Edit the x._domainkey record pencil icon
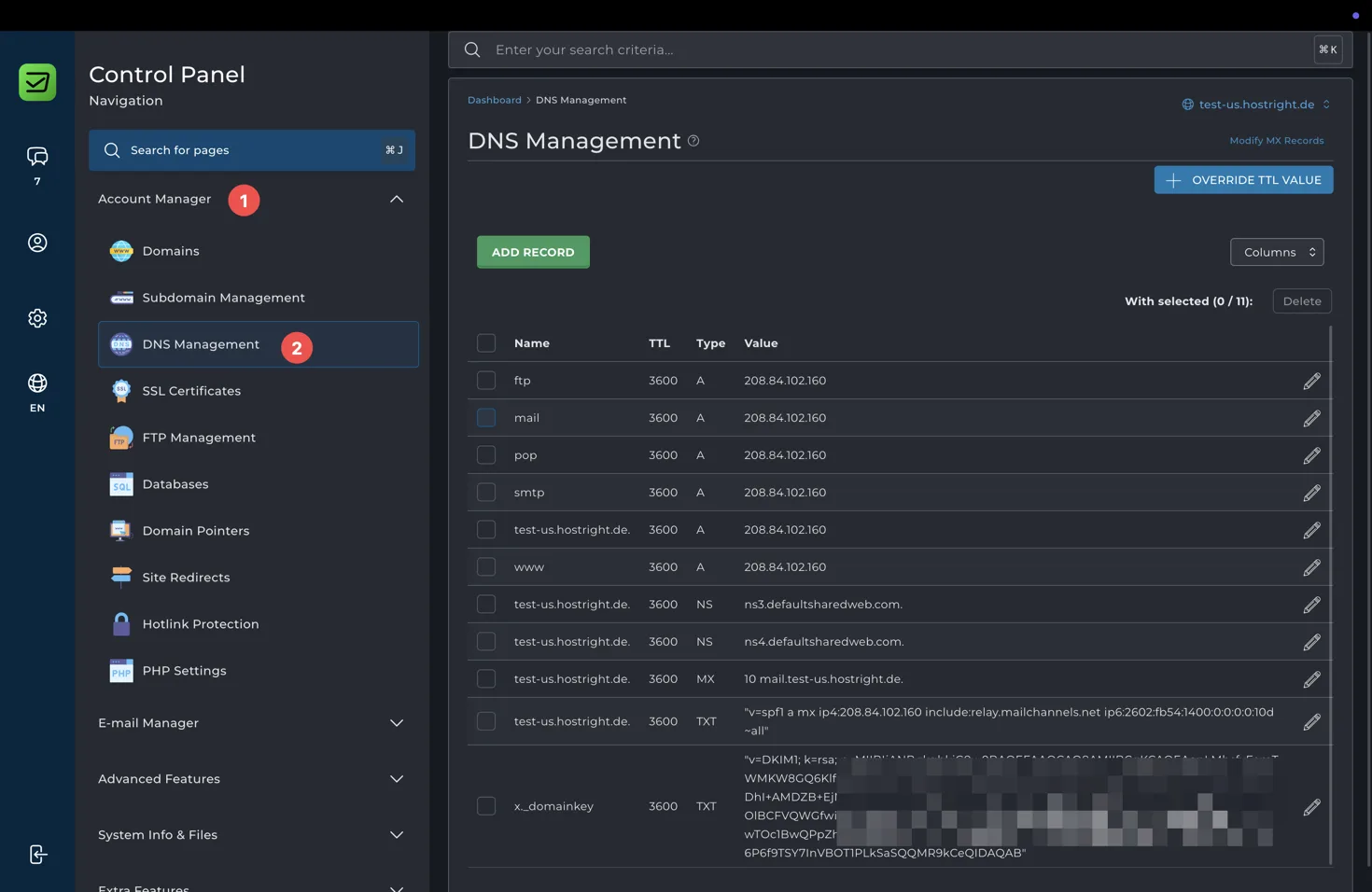 [1311, 806]
